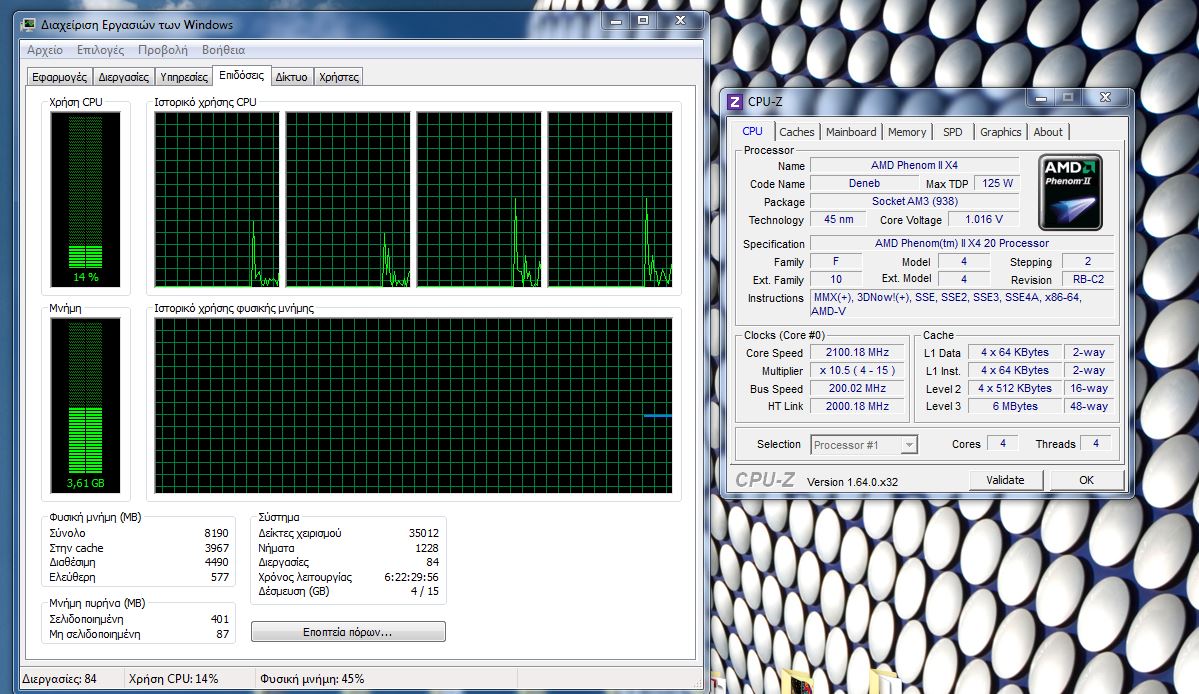
Task: Go to the Δίκτυο tab
Action: [x=291, y=77]
